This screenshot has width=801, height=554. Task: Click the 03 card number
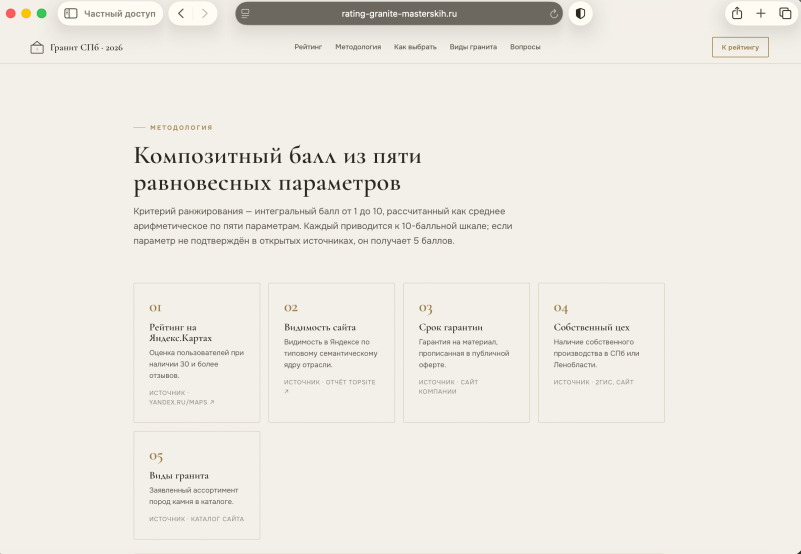click(x=426, y=308)
